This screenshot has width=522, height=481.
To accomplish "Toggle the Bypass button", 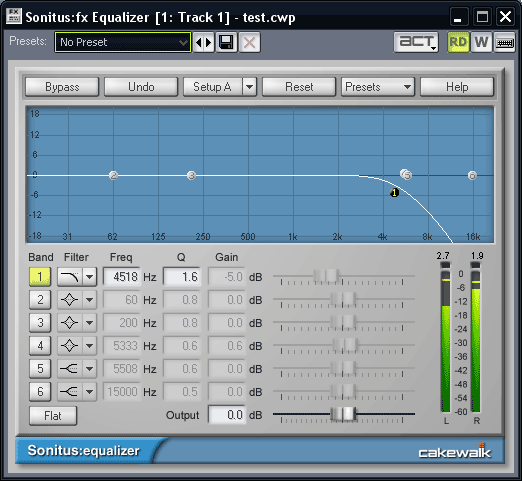I will [x=62, y=87].
